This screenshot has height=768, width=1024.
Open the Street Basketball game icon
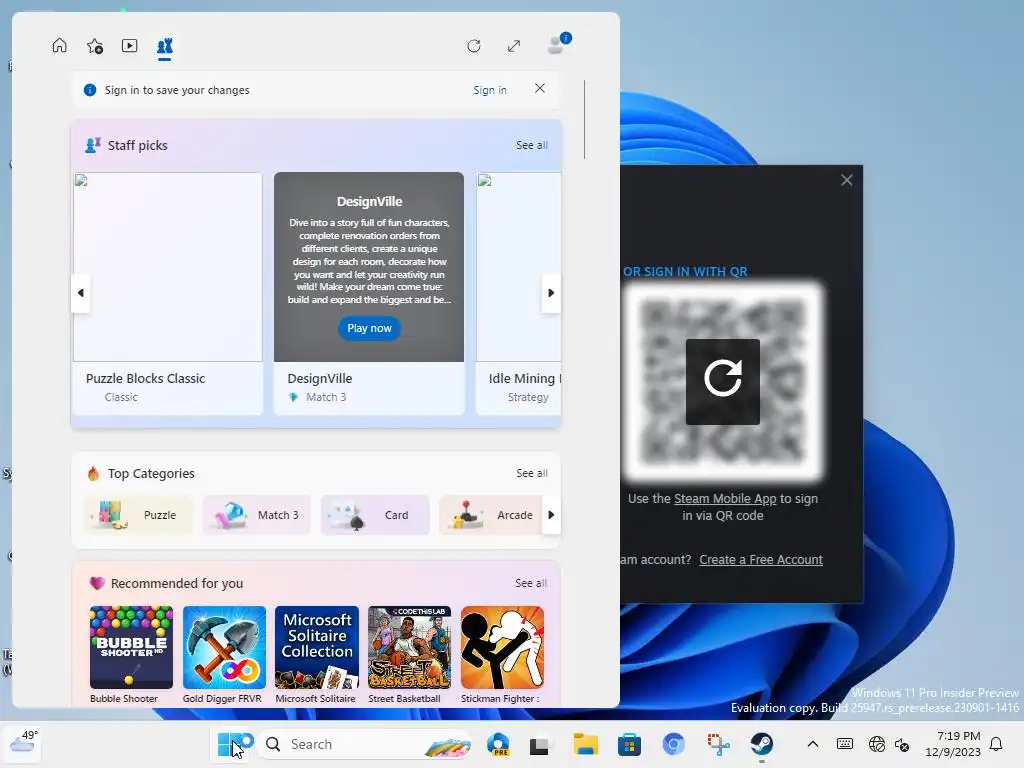click(x=409, y=647)
